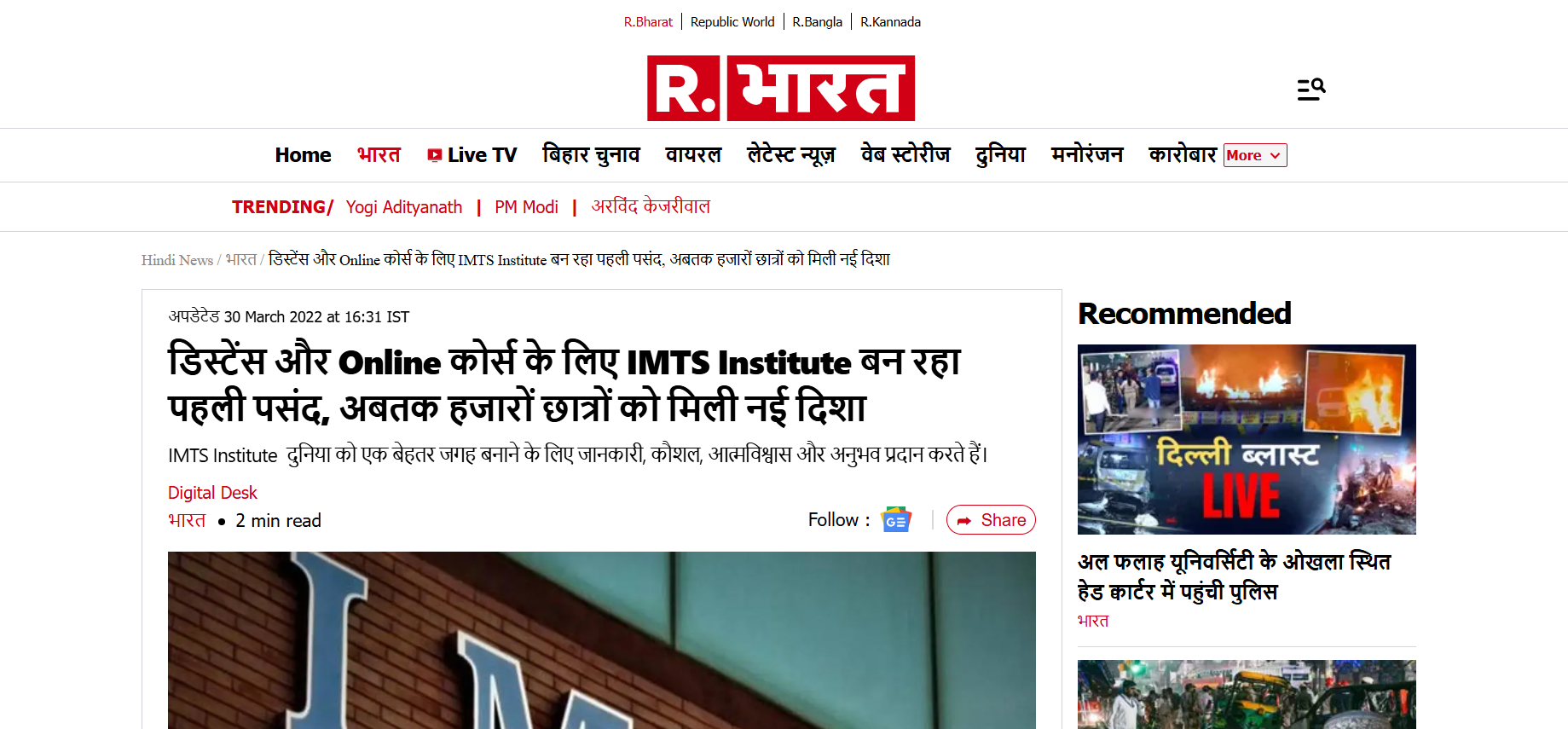Open trending topic अरविंद केजरीवाल

651,207
